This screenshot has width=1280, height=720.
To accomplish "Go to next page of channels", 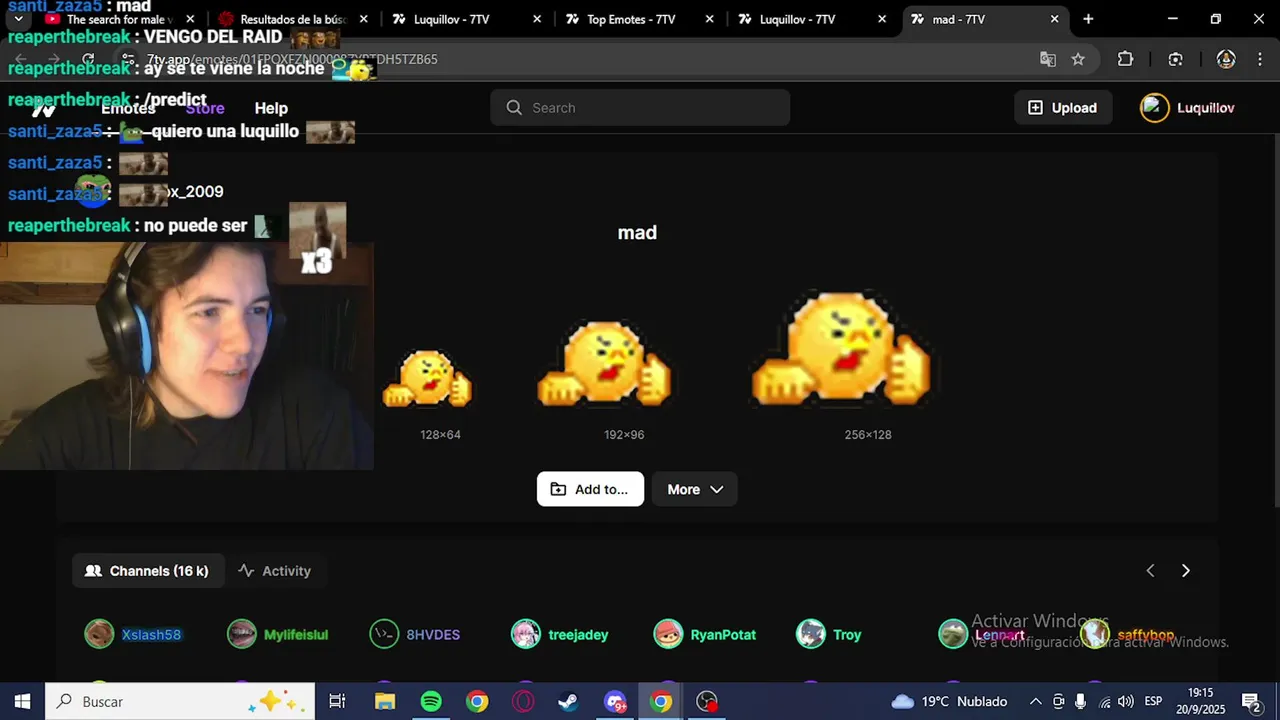I will pos(1186,571).
